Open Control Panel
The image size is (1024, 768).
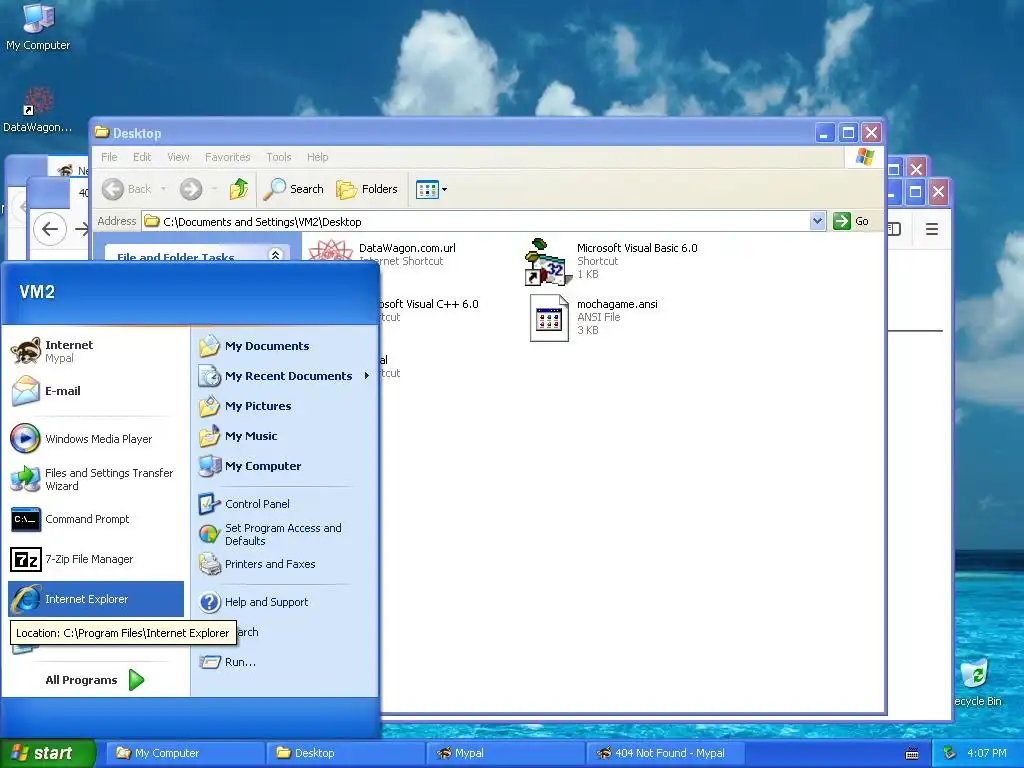(x=285, y=504)
